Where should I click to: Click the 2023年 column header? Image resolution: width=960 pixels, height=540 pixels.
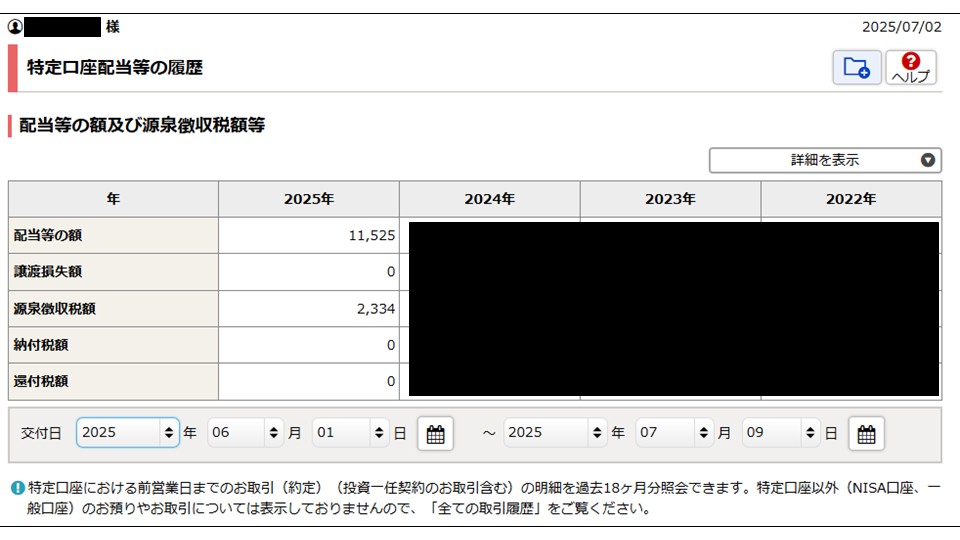click(x=670, y=199)
